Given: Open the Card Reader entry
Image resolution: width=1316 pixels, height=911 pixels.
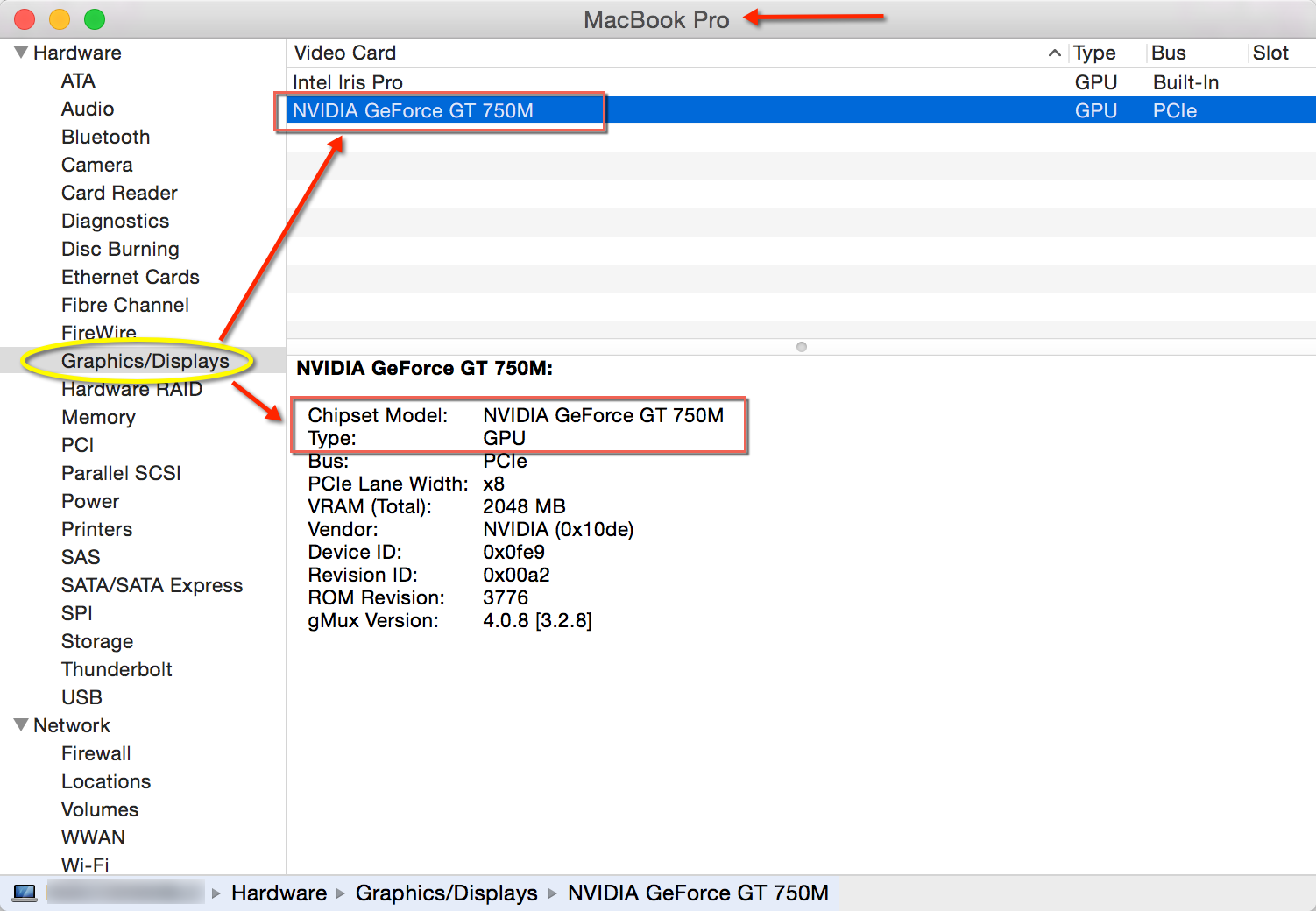Looking at the screenshot, I should (119, 193).
